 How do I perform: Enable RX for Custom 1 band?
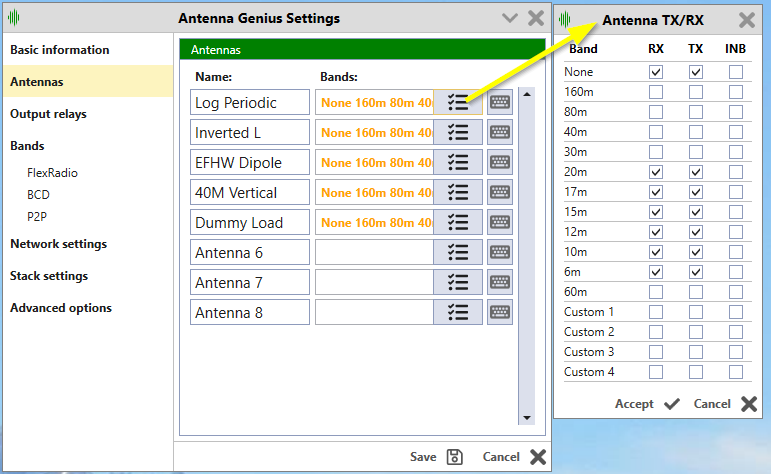pyautogui.click(x=655, y=312)
